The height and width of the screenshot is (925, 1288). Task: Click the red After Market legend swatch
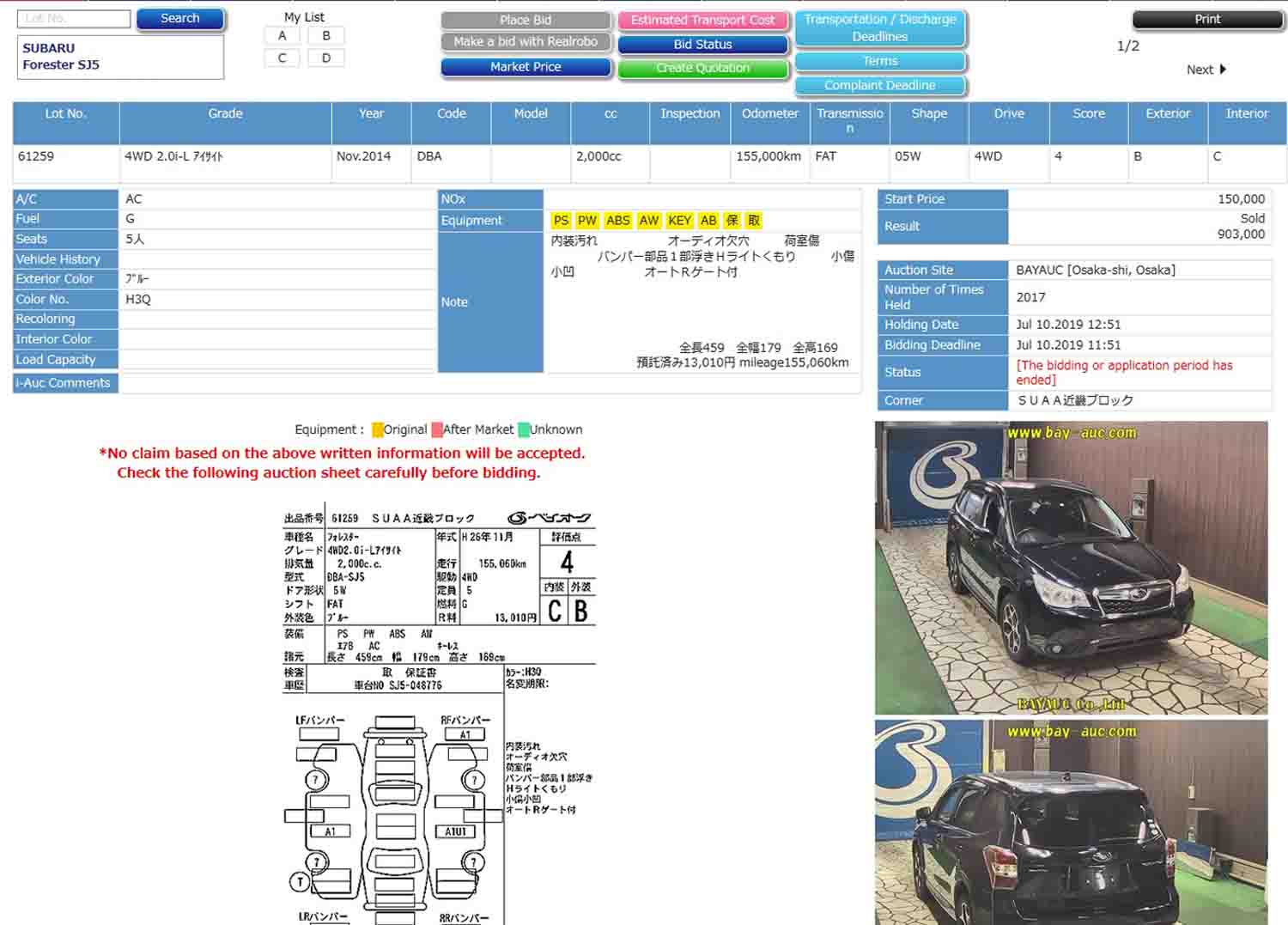pyautogui.click(x=437, y=429)
